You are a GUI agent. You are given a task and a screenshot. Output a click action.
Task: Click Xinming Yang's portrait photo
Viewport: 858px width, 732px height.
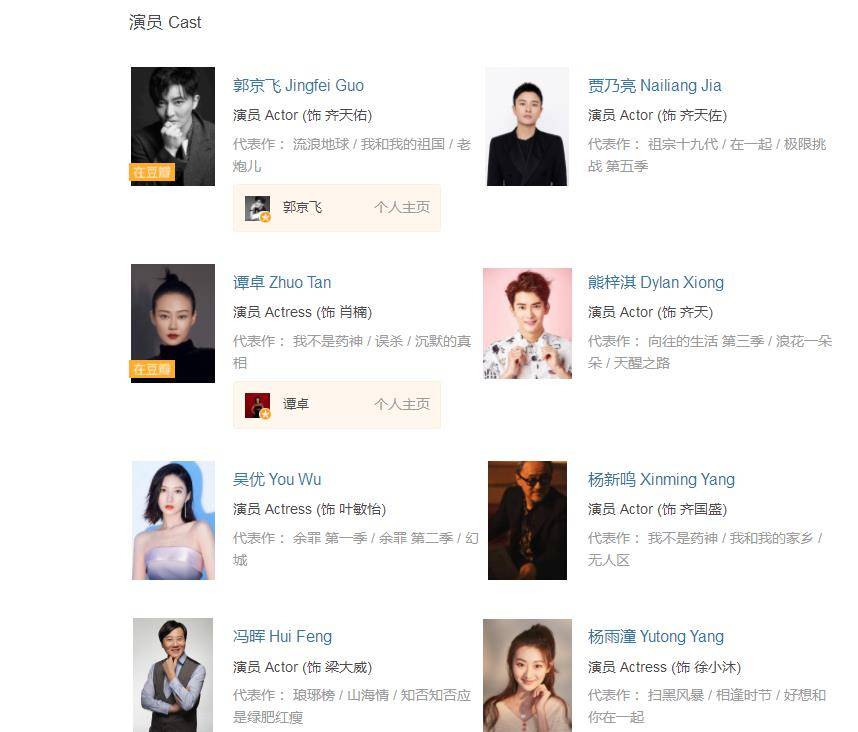(x=527, y=520)
